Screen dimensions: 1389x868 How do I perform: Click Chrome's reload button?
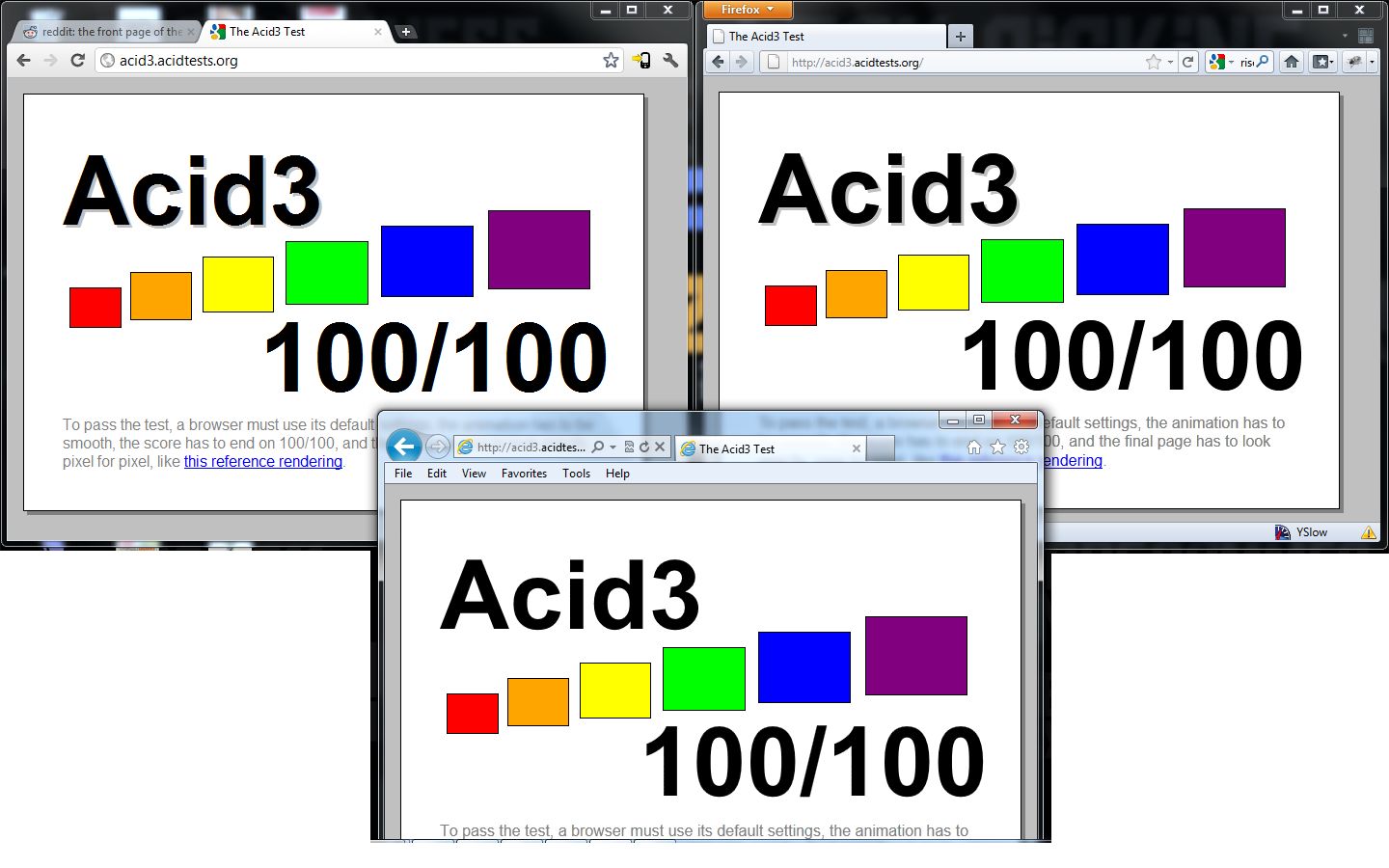point(78,60)
